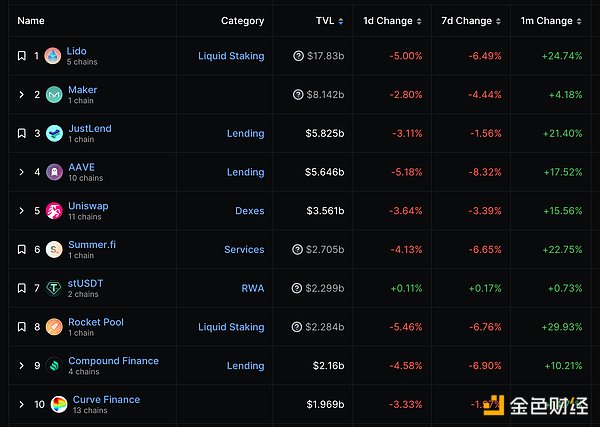
Task: Open the Compound Finance protocol link
Action: click(113, 361)
